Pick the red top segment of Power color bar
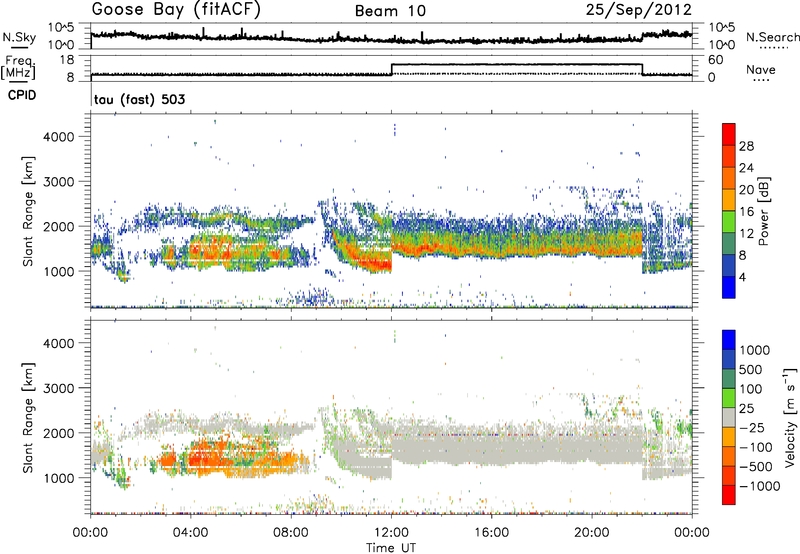 point(729,134)
